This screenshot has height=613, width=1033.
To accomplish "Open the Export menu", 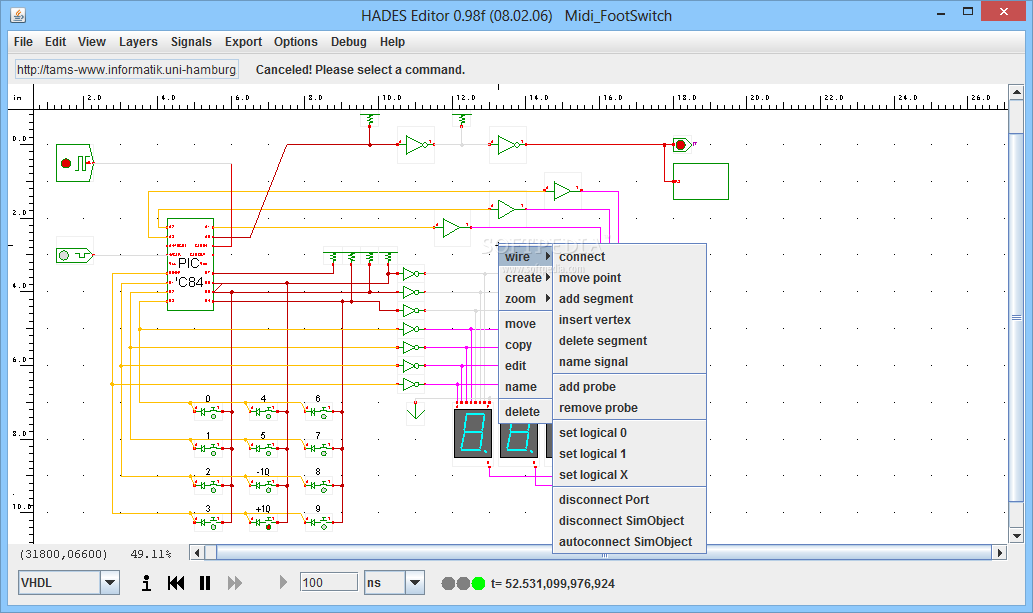I will coord(243,42).
